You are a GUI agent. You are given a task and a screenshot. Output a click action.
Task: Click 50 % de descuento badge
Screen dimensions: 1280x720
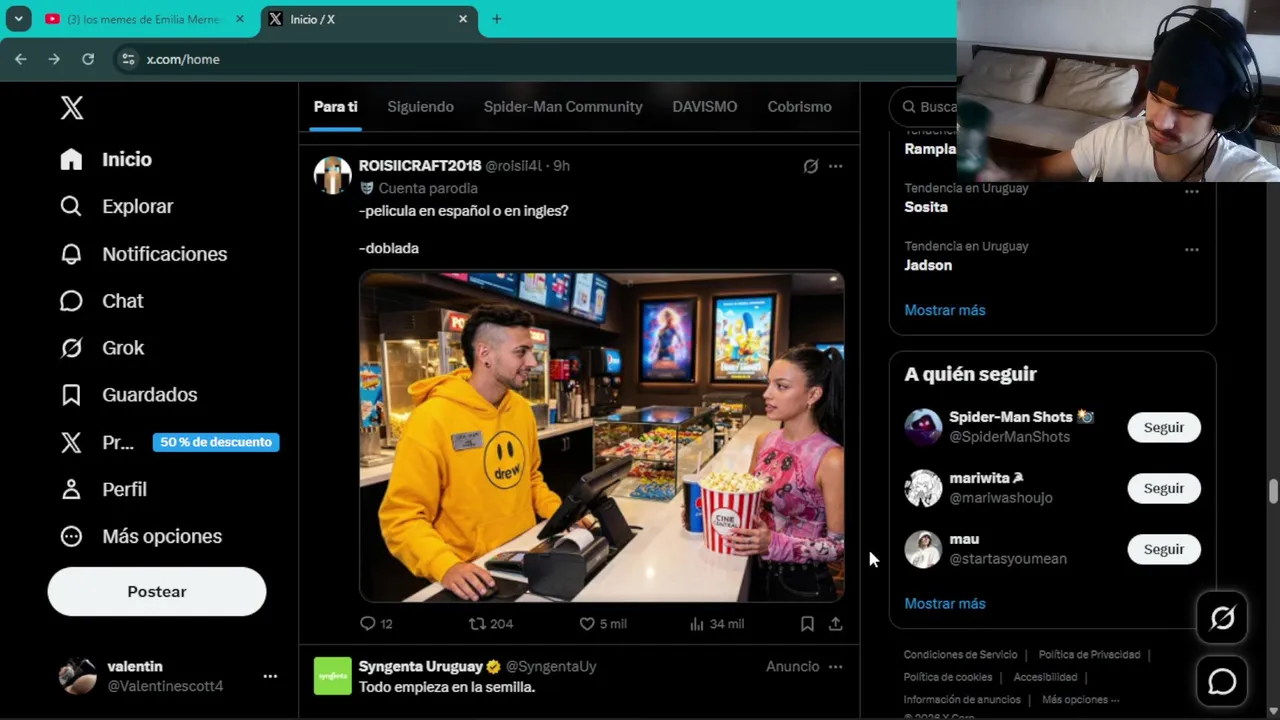(x=216, y=442)
